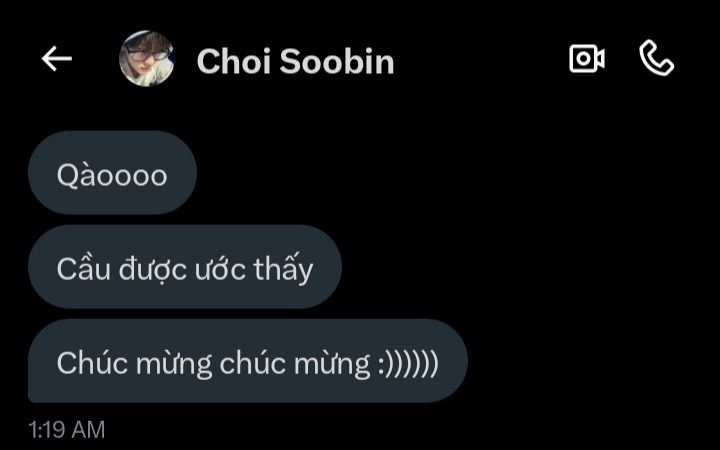Viewport: 720px width, 450px height.
Task: Open Choi Soobin's profile picture
Action: pyautogui.click(x=147, y=59)
